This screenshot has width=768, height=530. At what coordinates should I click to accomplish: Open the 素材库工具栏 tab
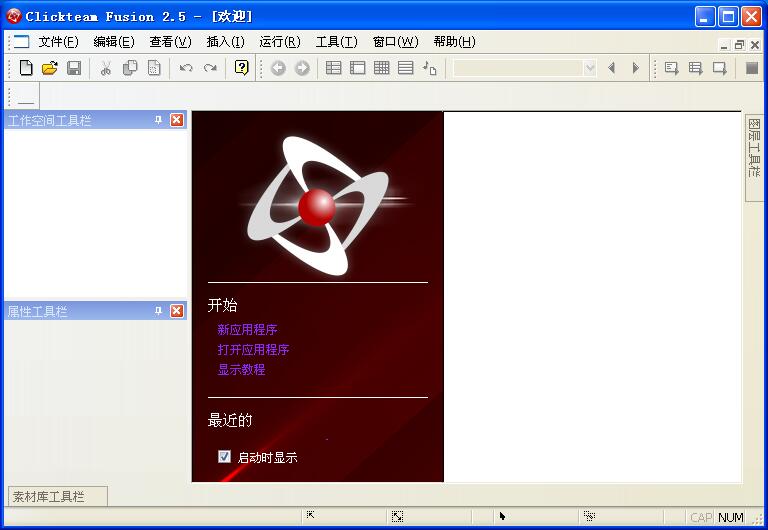click(58, 496)
